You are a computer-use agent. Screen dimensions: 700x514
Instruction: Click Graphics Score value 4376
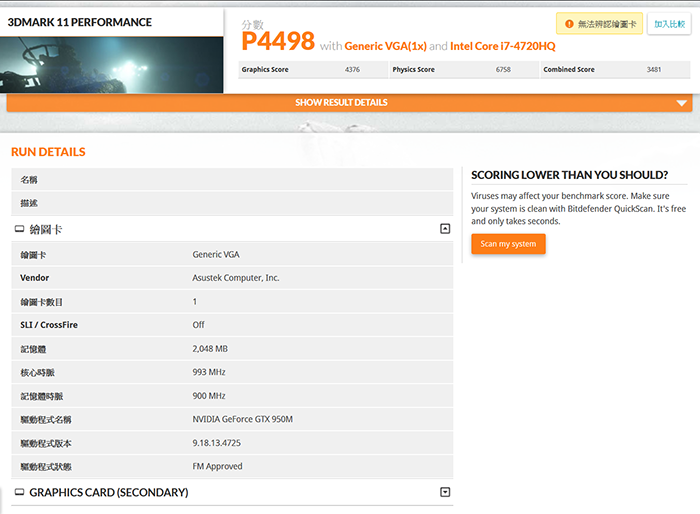(352, 70)
